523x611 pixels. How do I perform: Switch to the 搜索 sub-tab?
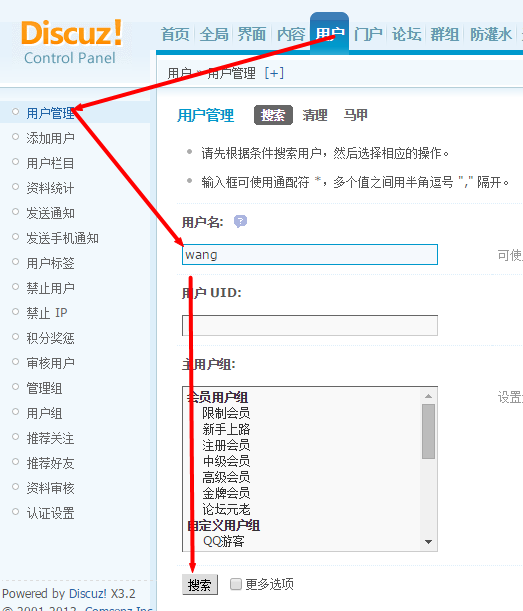pyautogui.click(x=273, y=115)
